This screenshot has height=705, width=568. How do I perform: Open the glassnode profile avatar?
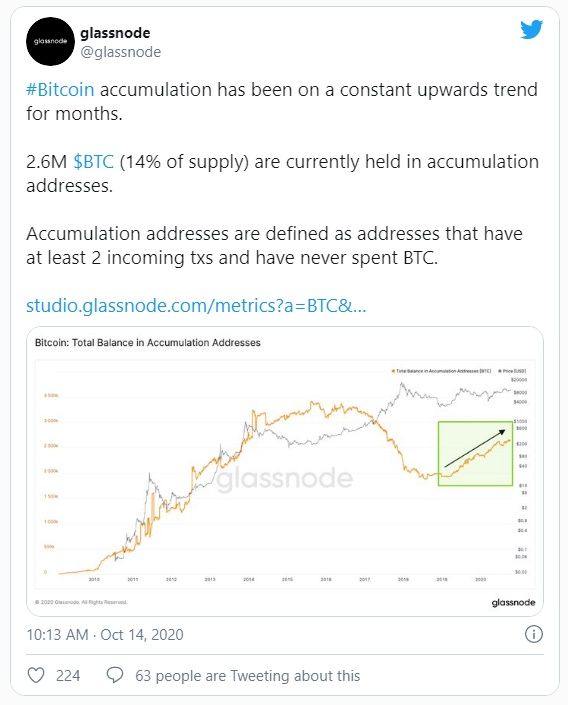pyautogui.click(x=50, y=41)
